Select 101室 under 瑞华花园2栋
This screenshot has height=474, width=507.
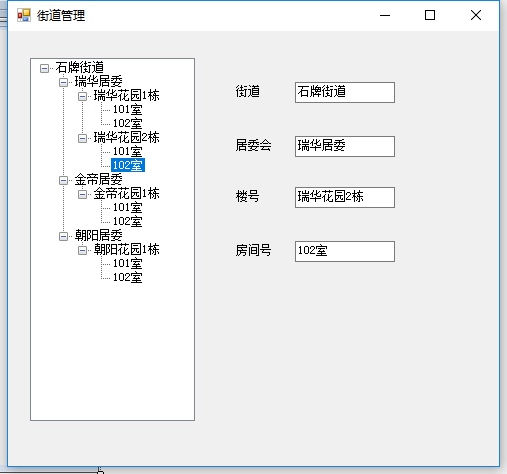(x=127, y=151)
